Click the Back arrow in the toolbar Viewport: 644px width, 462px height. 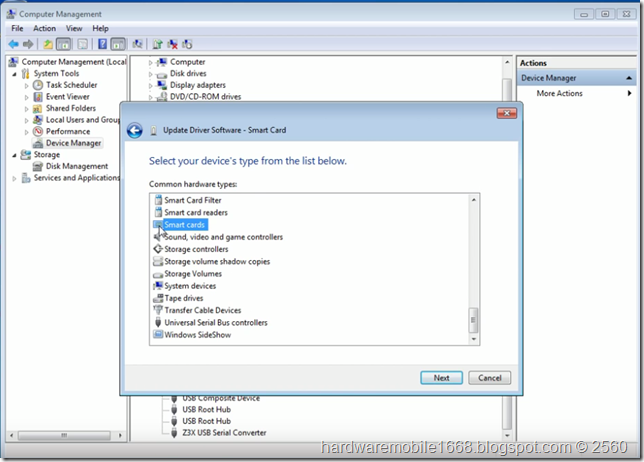tap(14, 44)
